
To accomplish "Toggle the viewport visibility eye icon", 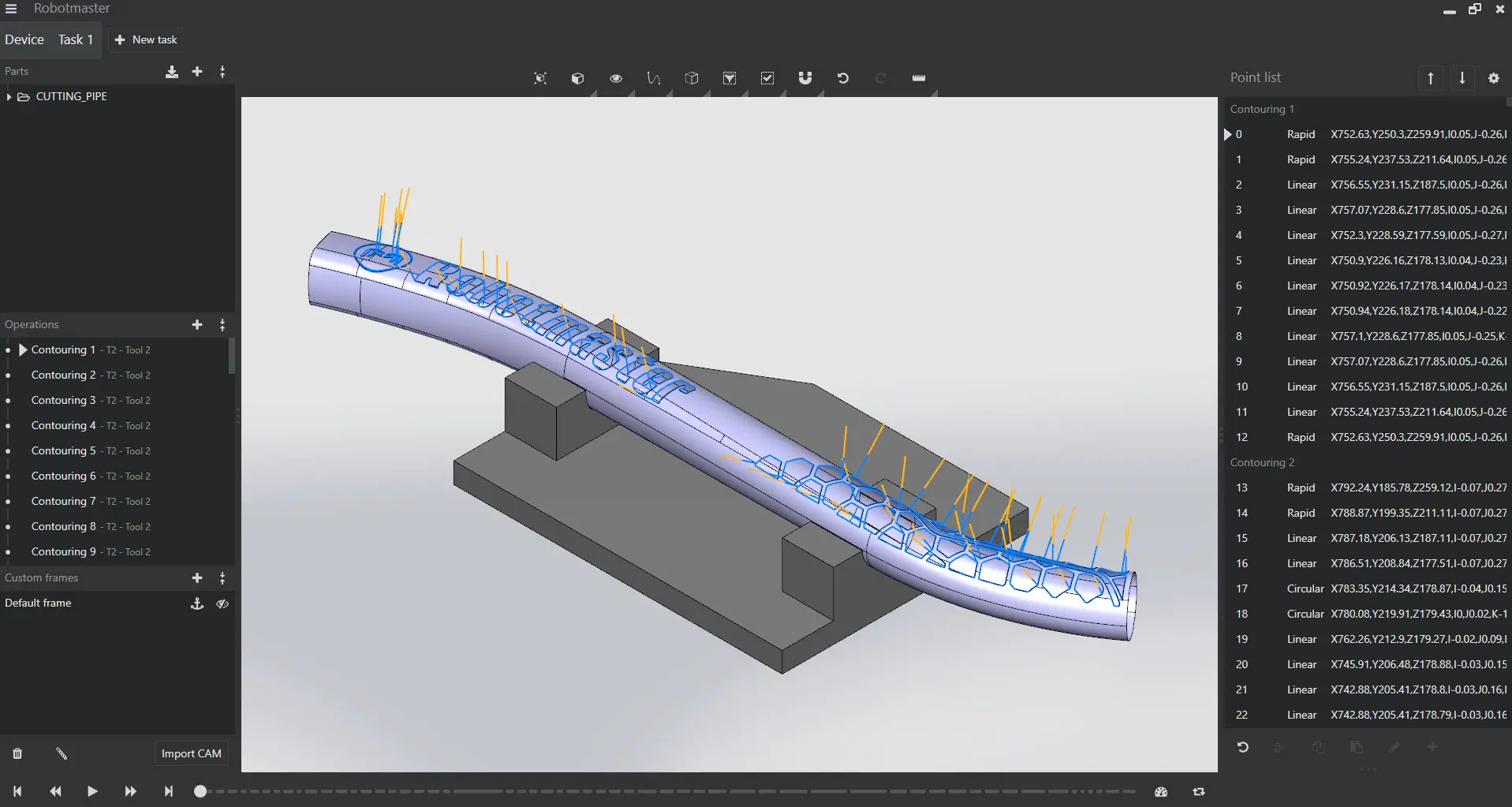I will tap(616, 78).
